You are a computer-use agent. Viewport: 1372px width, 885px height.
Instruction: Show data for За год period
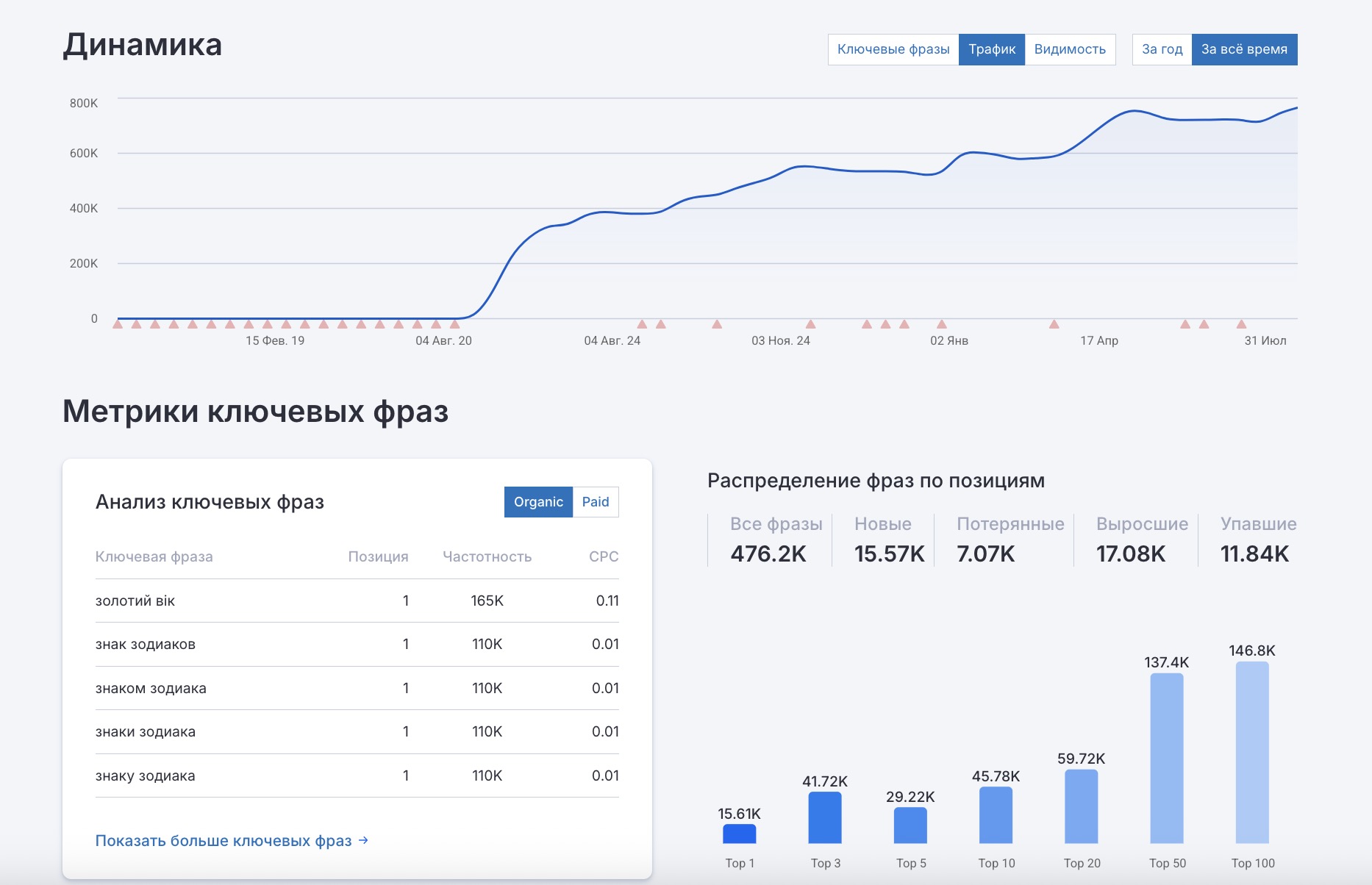tap(1162, 49)
